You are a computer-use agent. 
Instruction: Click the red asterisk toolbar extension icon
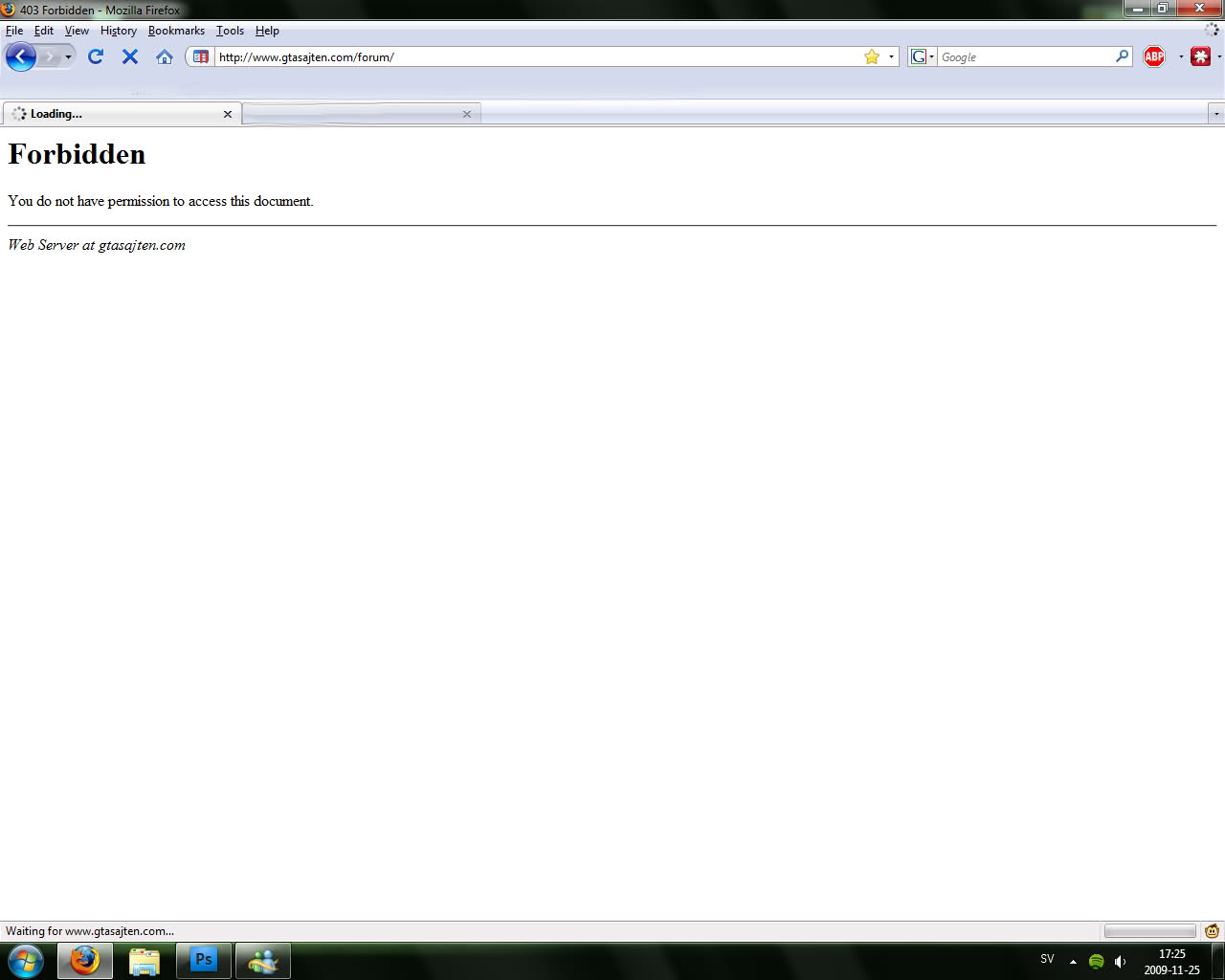point(1201,57)
